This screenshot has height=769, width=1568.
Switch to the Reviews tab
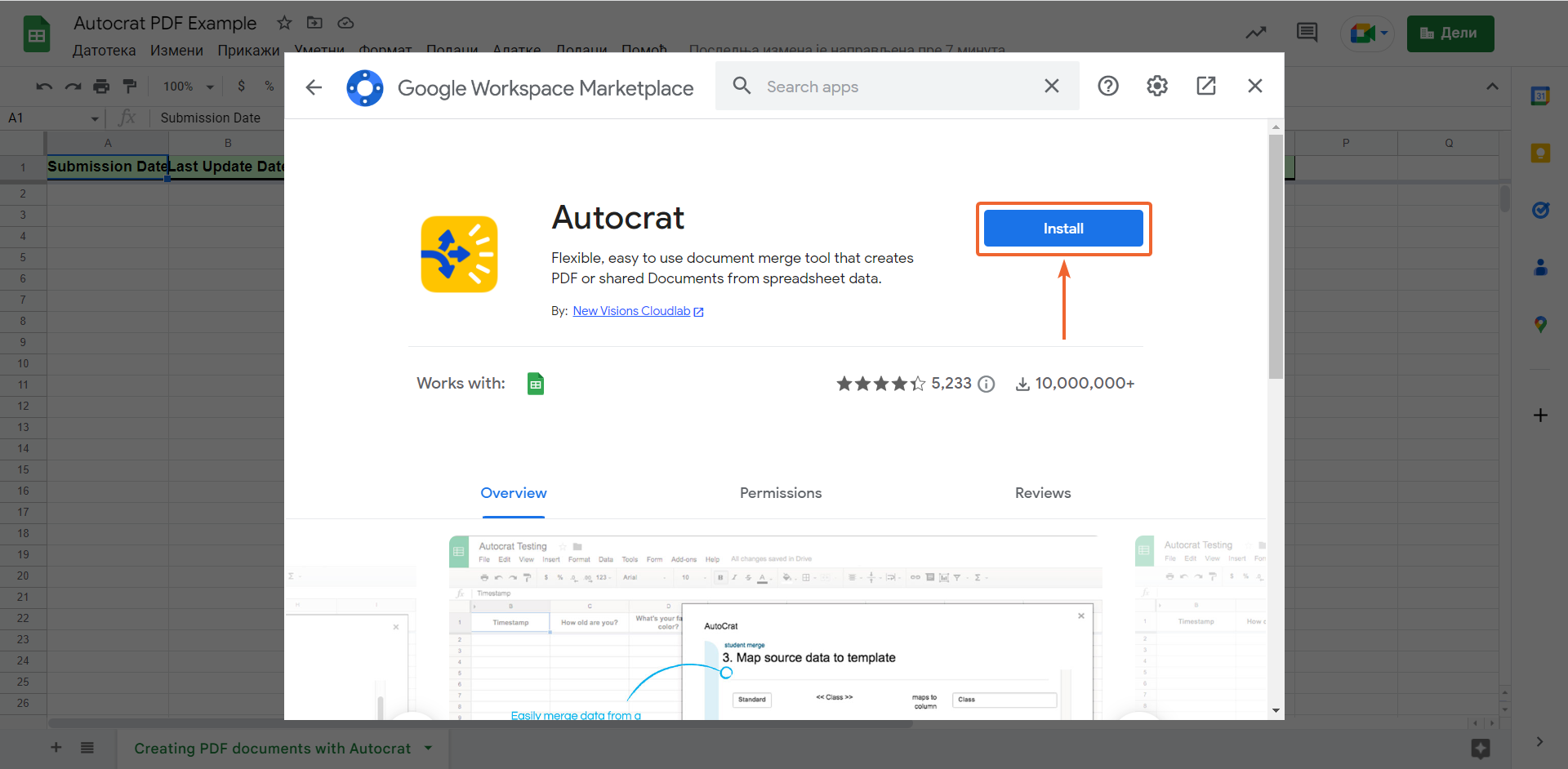coord(1043,493)
